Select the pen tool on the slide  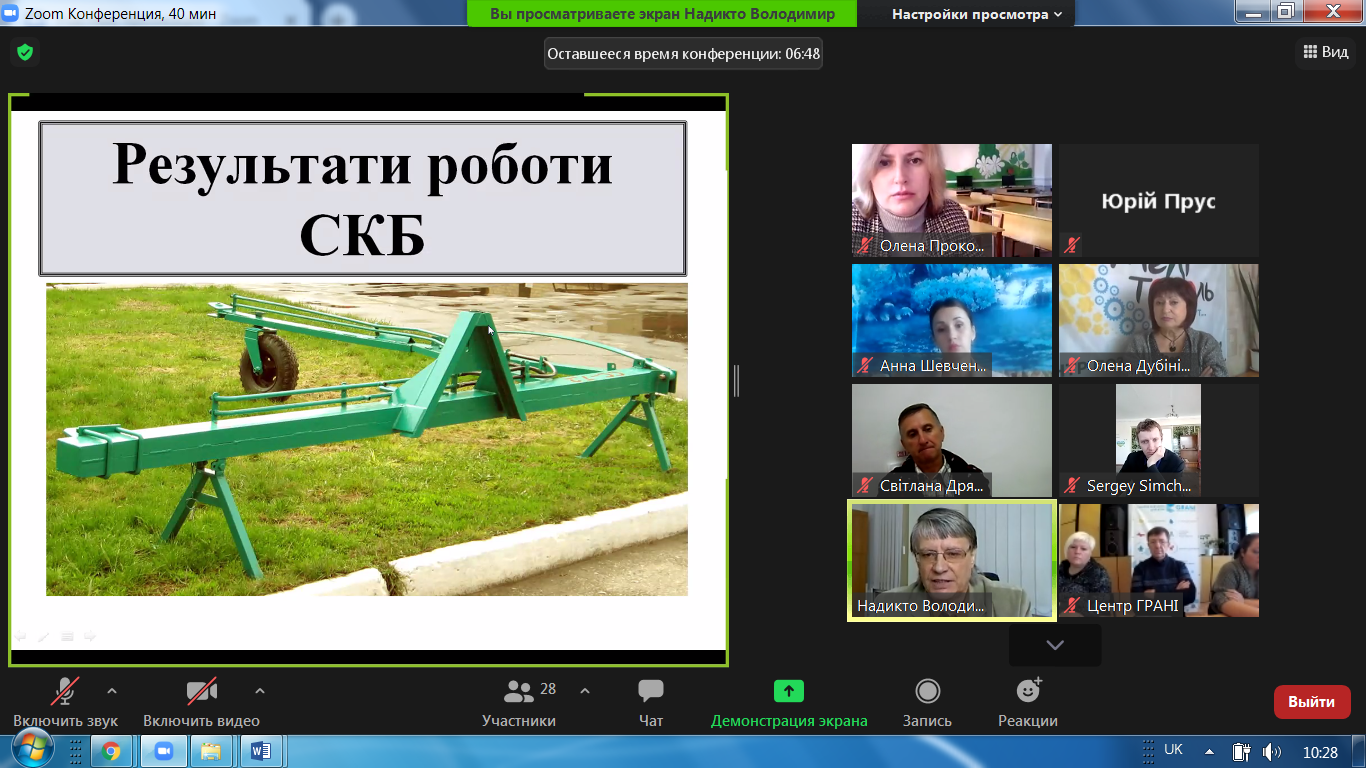[44, 635]
